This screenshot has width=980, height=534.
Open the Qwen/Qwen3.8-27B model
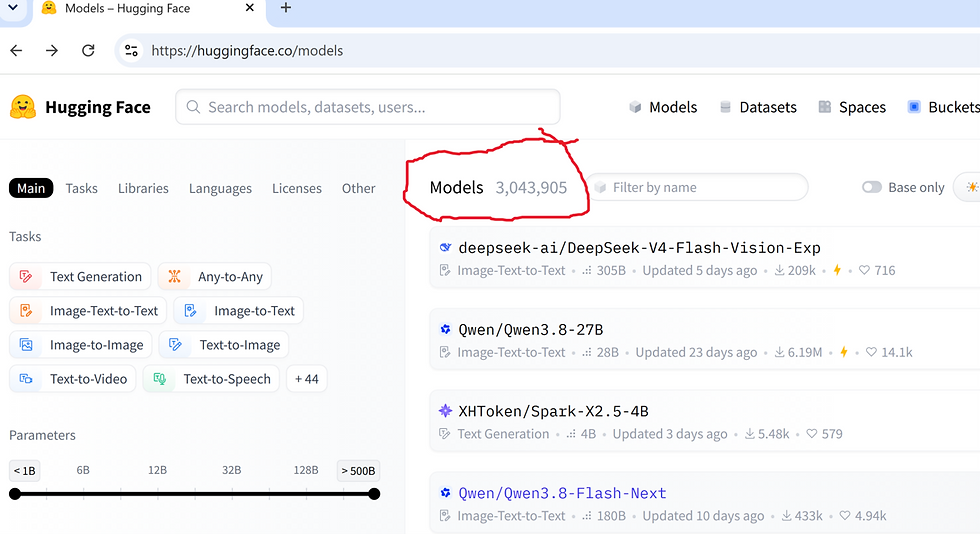[x=531, y=330]
